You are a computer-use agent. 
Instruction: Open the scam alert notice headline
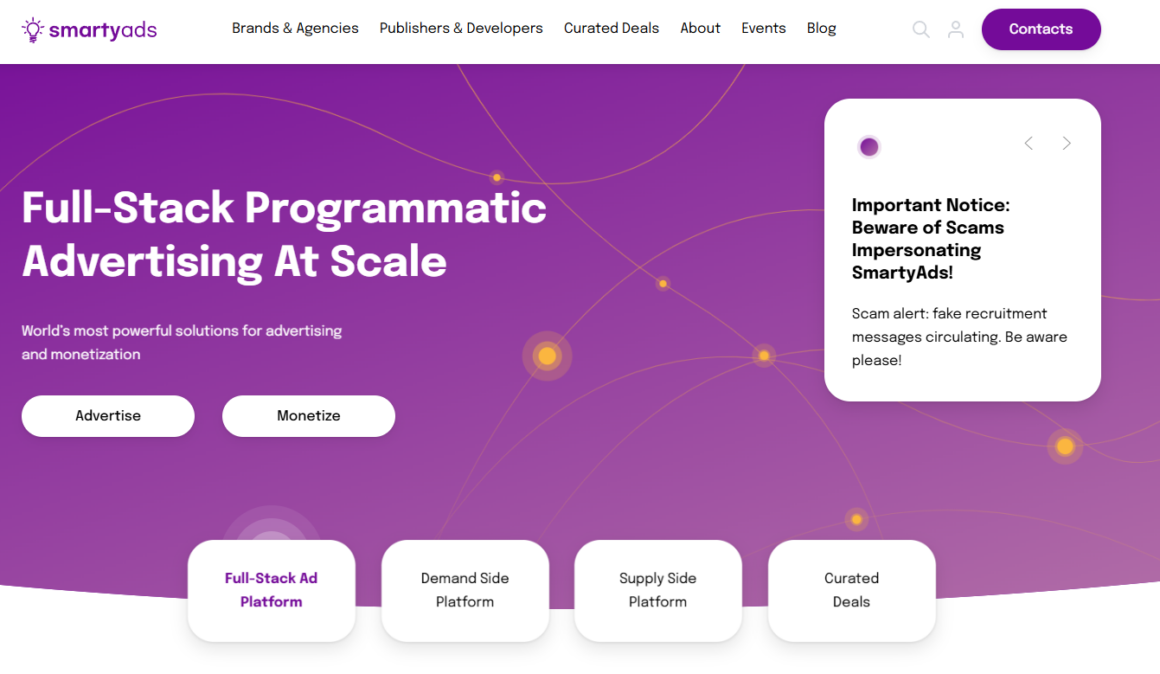click(x=930, y=239)
